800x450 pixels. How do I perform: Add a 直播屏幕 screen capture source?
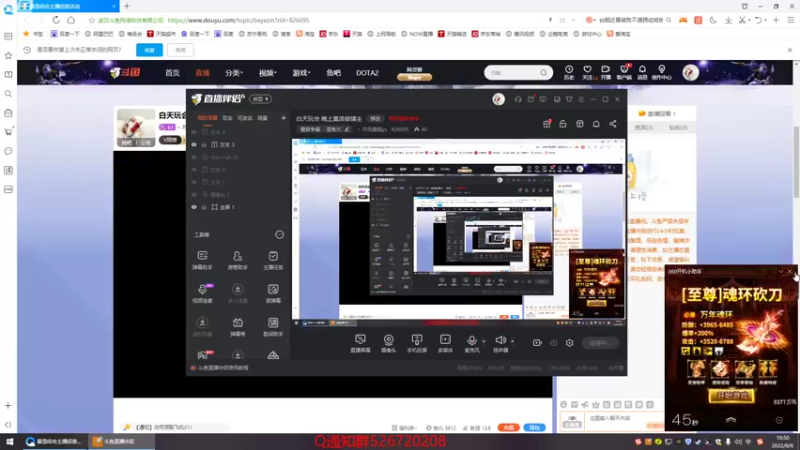tap(360, 343)
